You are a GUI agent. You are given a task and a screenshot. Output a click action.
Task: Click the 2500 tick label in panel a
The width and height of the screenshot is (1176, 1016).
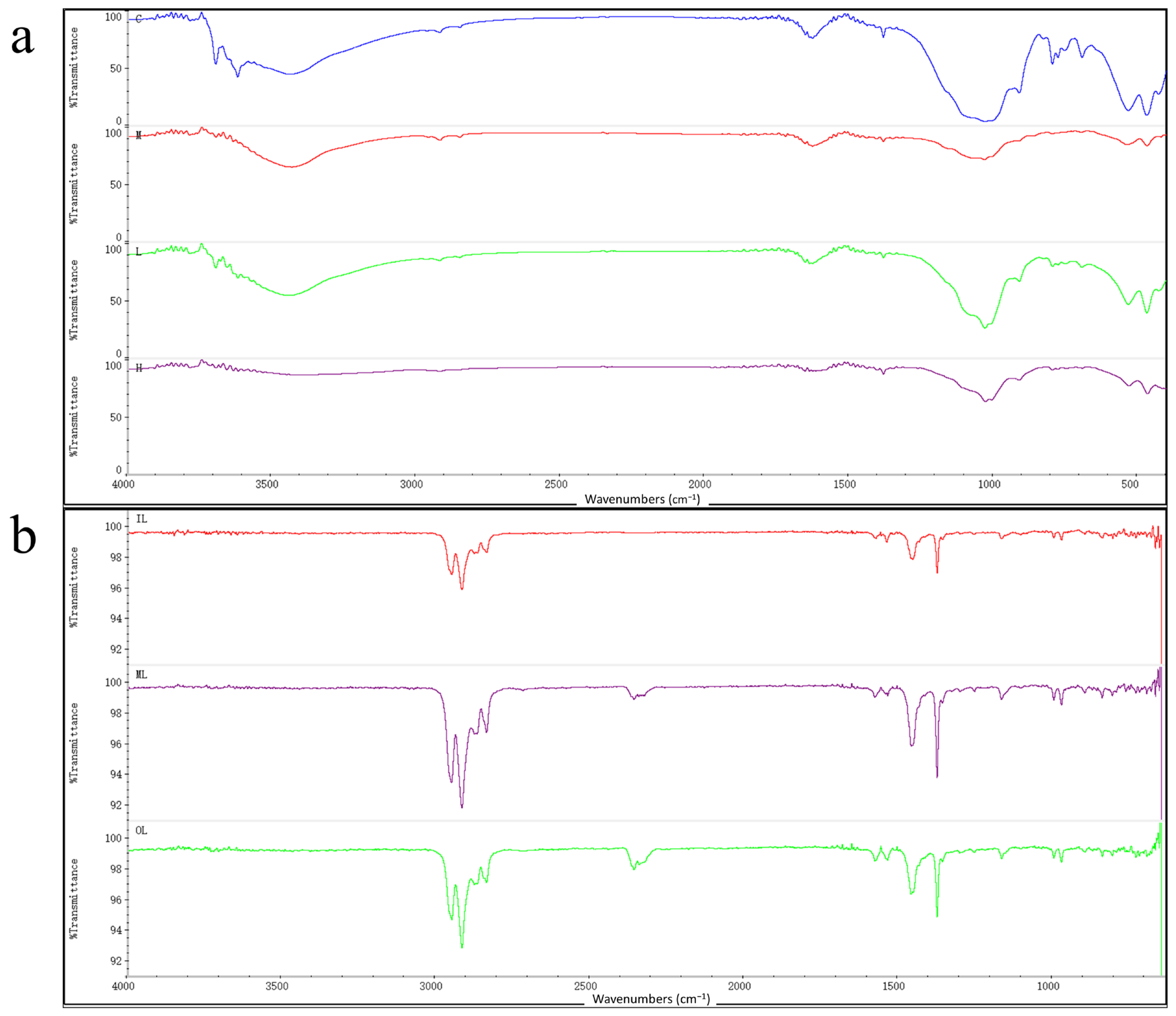coord(556,484)
